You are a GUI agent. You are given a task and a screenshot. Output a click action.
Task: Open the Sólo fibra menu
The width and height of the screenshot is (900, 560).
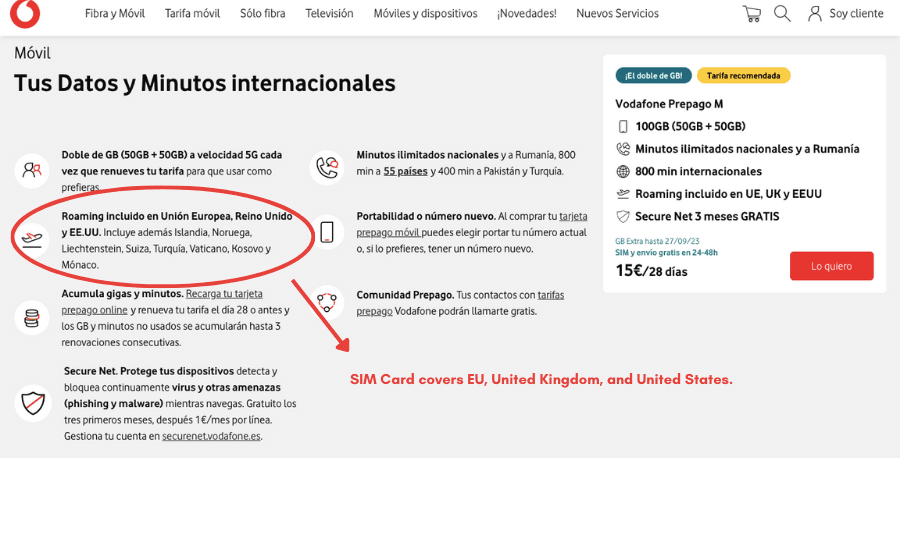[262, 13]
